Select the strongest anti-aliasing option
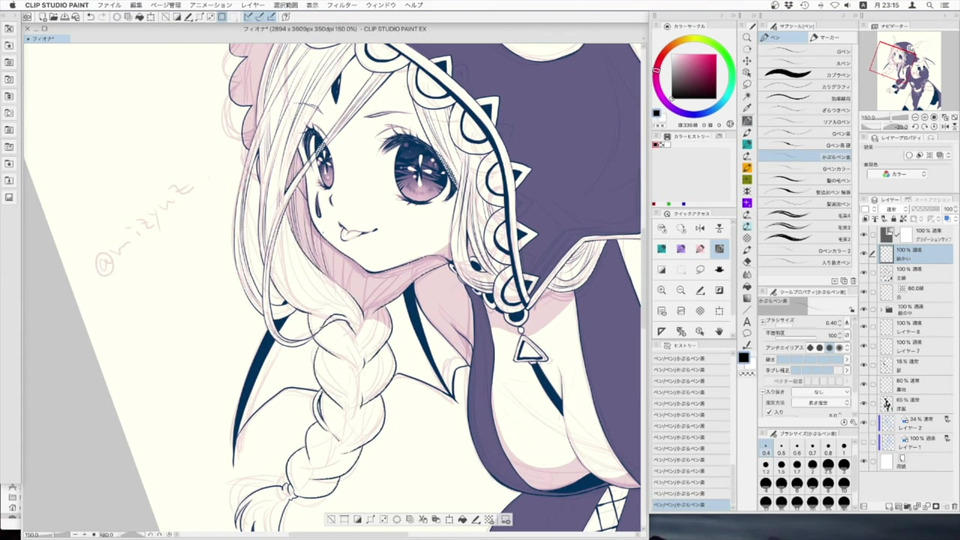This screenshot has width=960, height=540. click(x=839, y=347)
